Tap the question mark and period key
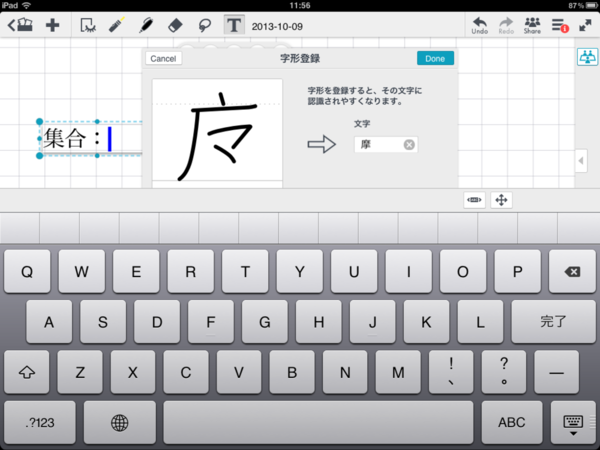The width and height of the screenshot is (600, 450). tap(504, 372)
